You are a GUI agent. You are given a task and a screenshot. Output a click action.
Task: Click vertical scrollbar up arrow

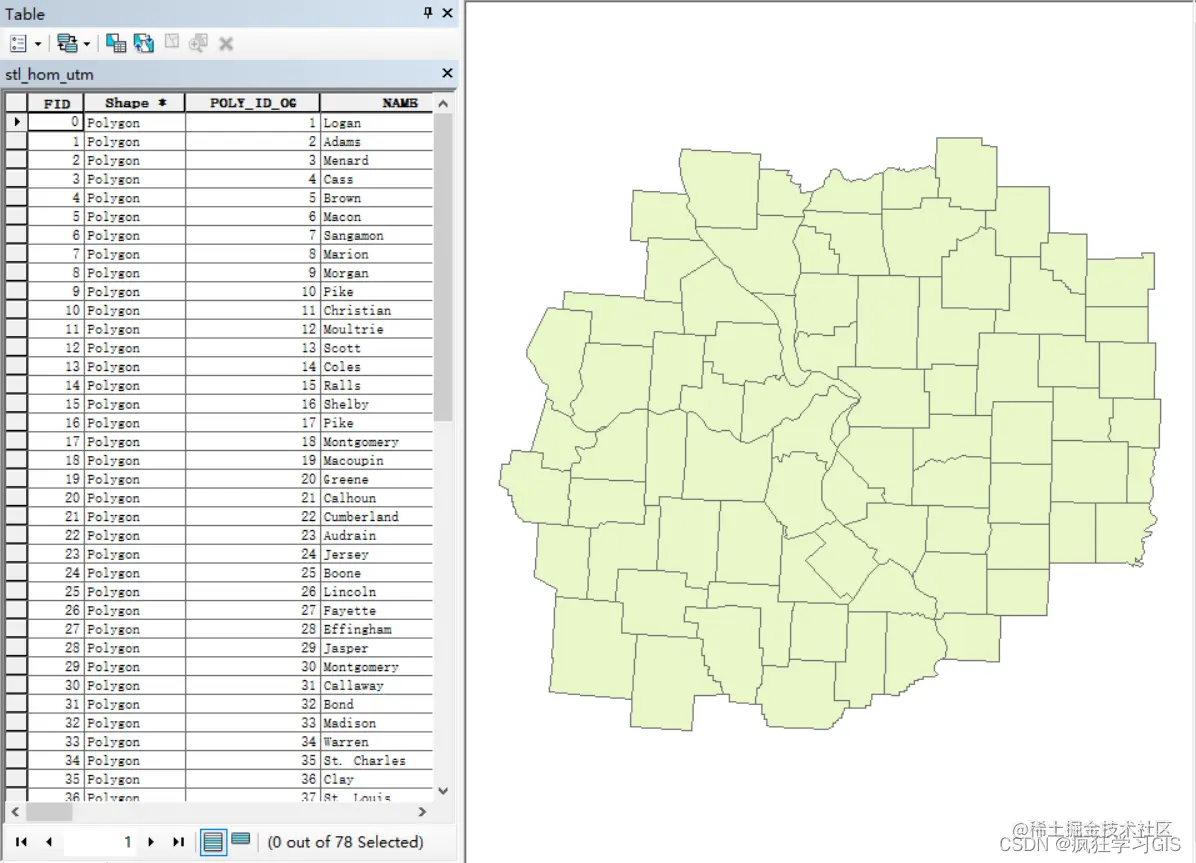pos(443,103)
